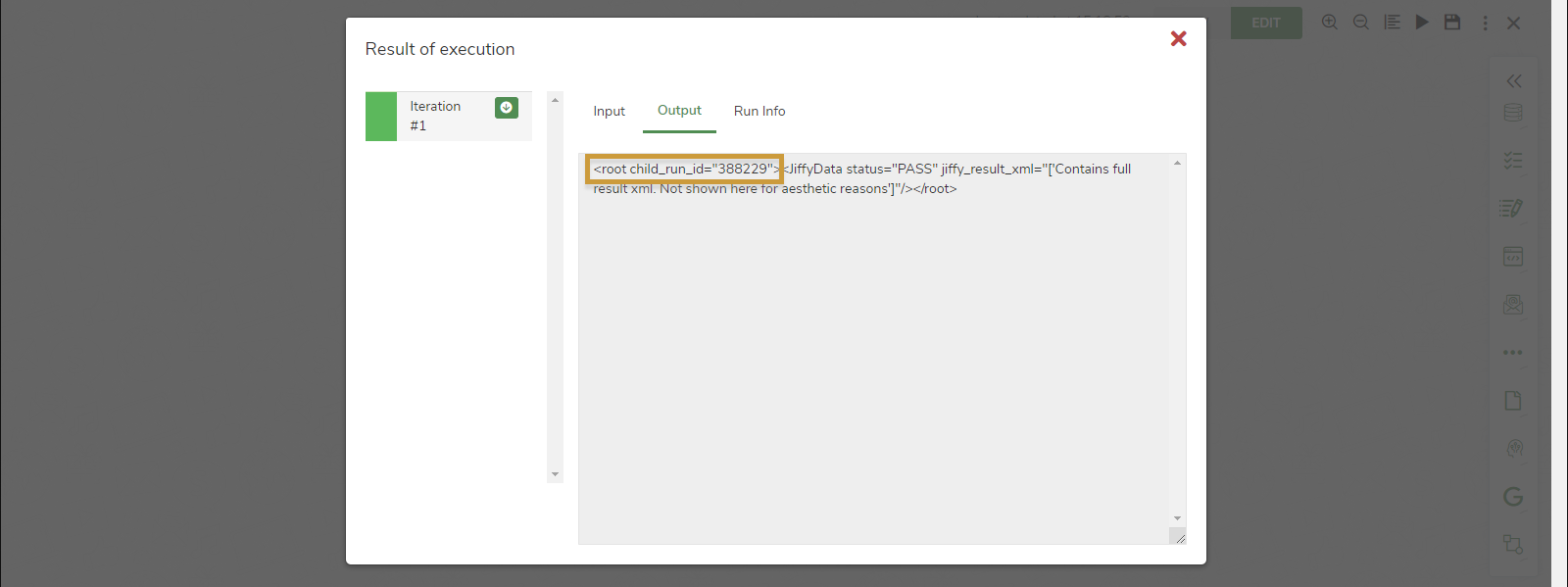Click the EDIT button in background toolbar
This screenshot has width=1568, height=587.
click(x=1266, y=23)
